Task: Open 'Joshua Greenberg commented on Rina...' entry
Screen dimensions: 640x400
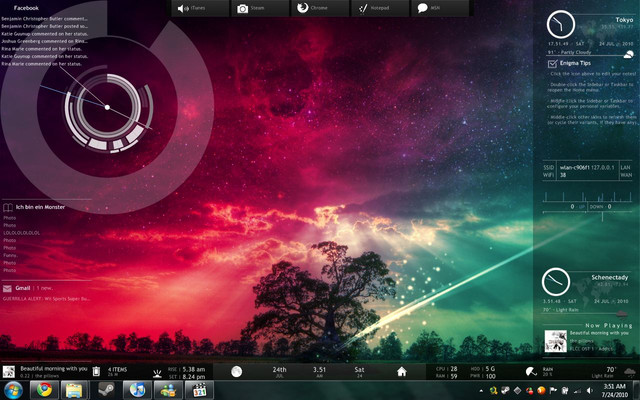Action: pos(44,41)
